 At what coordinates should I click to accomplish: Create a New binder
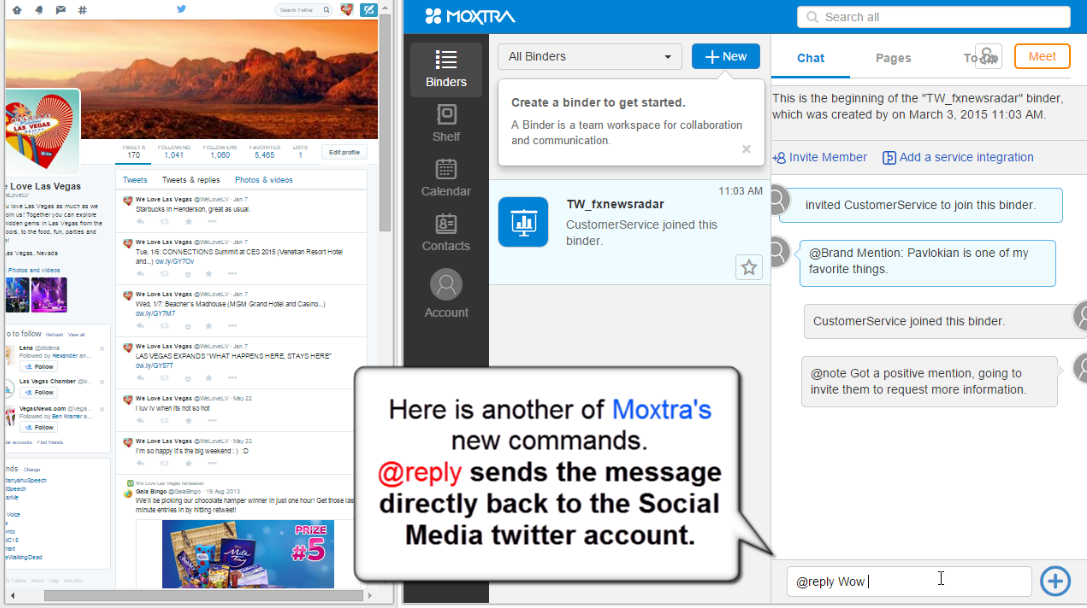(726, 56)
